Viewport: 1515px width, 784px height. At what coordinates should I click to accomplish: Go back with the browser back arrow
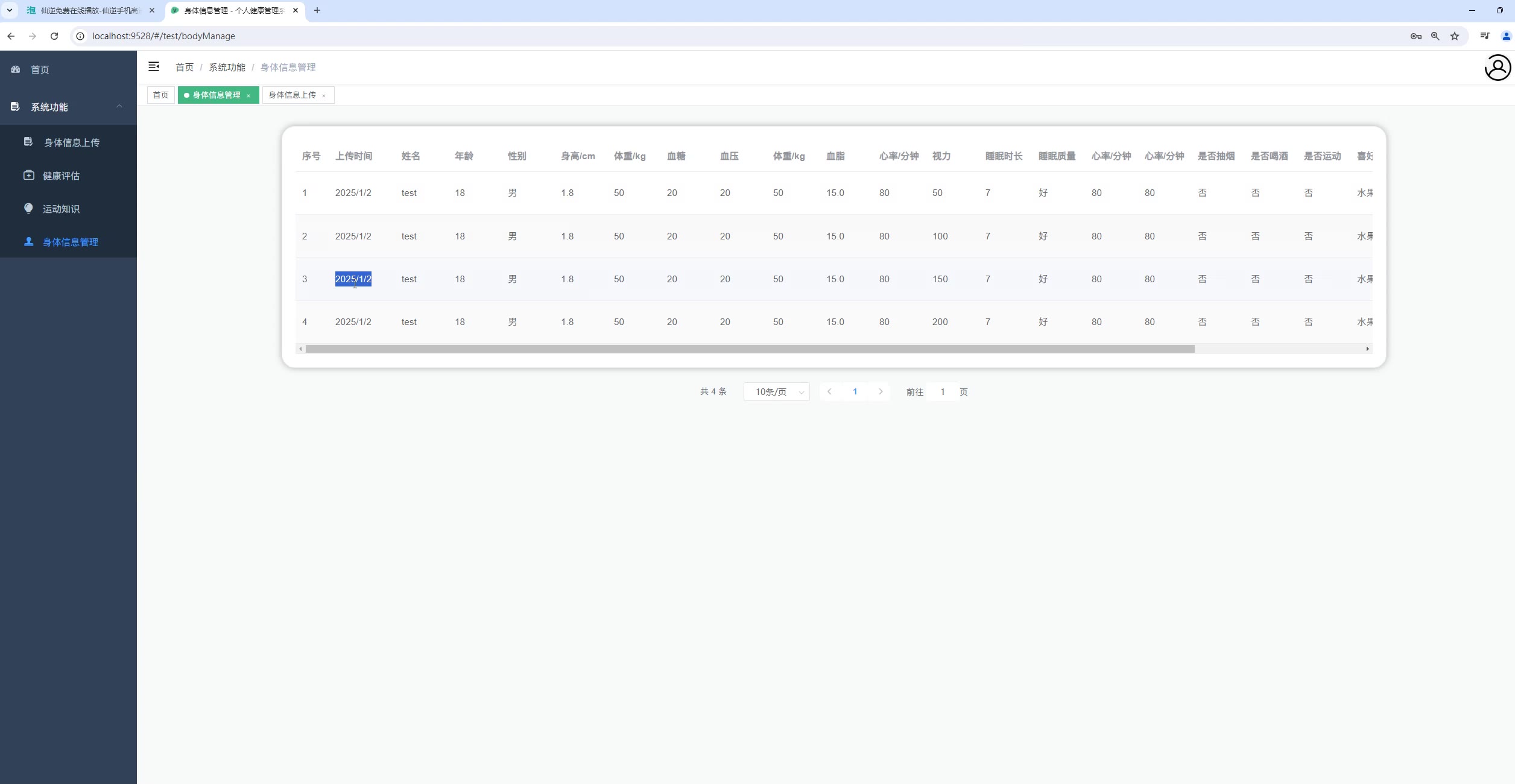11,36
